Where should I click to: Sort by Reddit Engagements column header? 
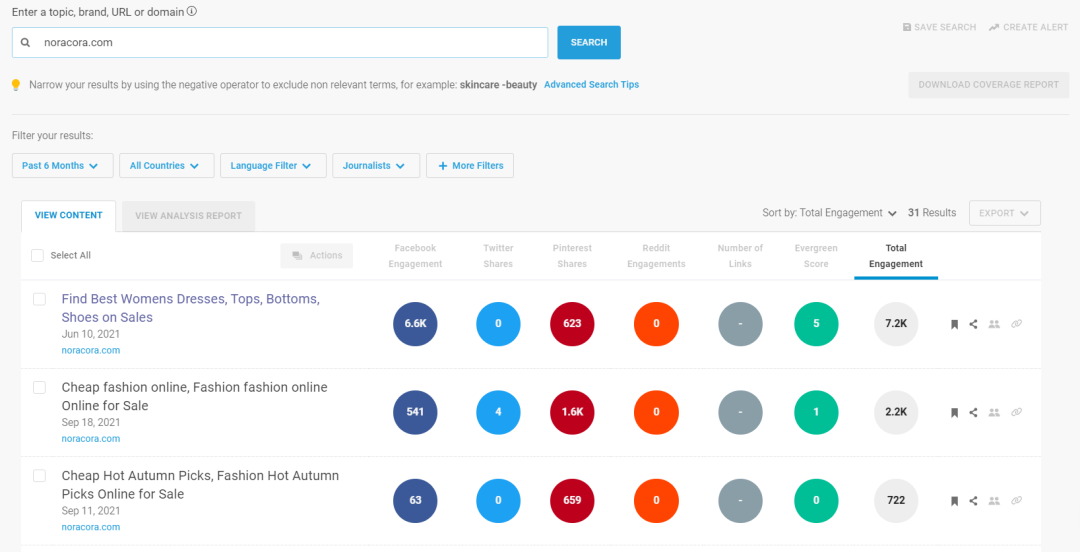[x=656, y=256]
